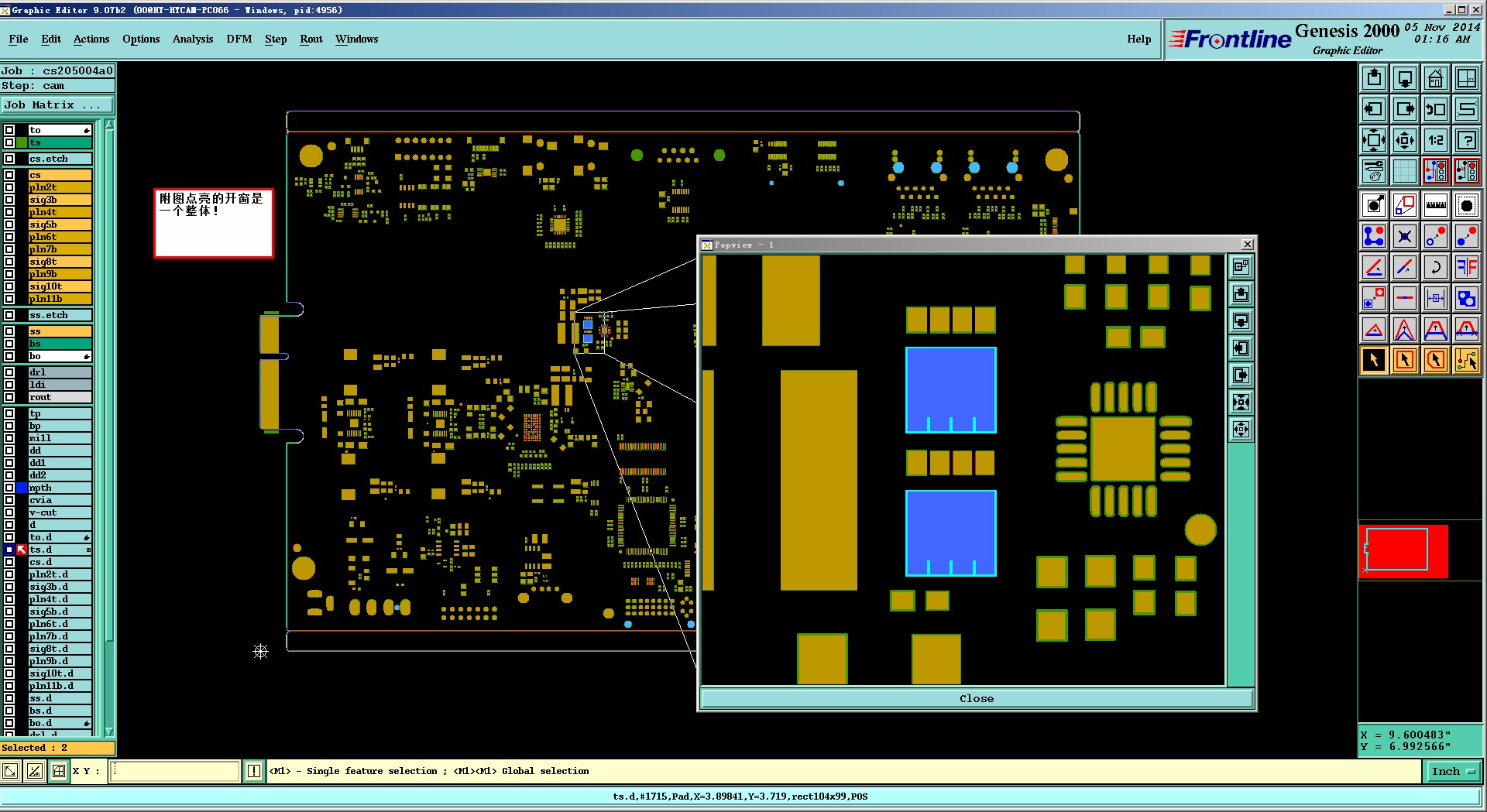Screen dimensions: 1487x812
Task: Open the Options menu
Action: pos(141,39)
